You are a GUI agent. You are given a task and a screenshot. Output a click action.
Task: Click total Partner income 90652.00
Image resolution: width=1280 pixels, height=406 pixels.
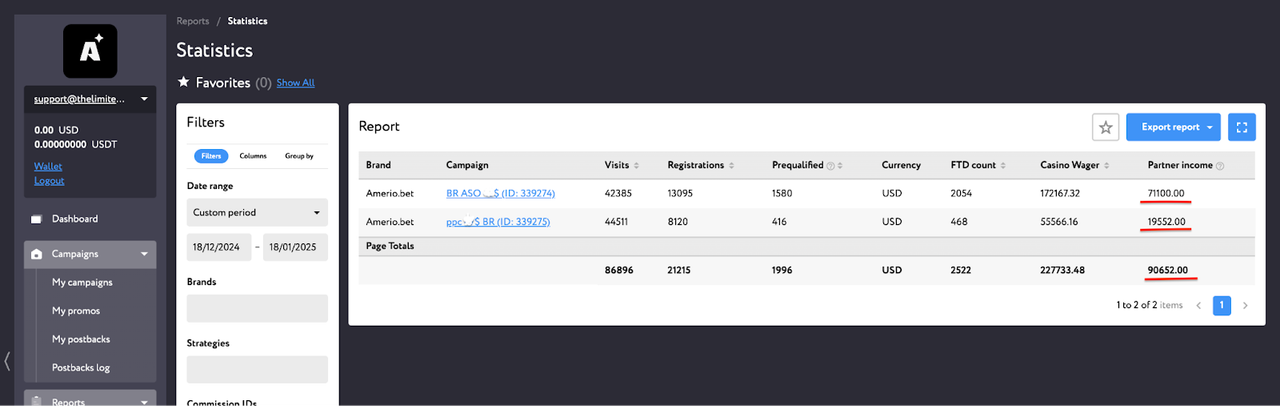(1170, 269)
